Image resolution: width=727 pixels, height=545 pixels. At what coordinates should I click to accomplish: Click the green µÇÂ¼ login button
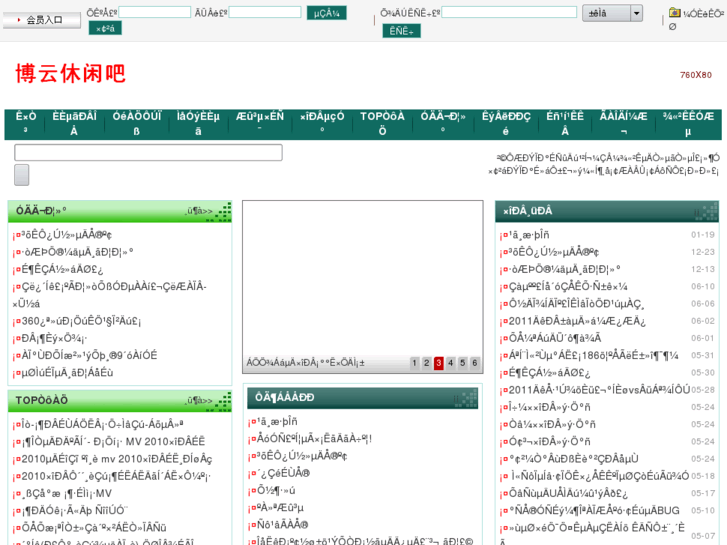click(326, 13)
